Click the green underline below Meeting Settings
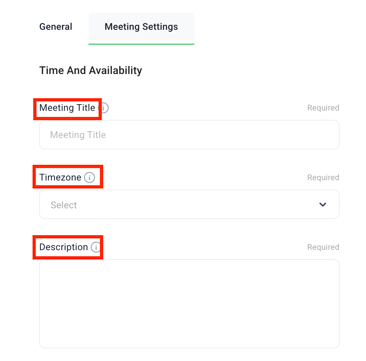Screen dimensions: 366x361 141,43
